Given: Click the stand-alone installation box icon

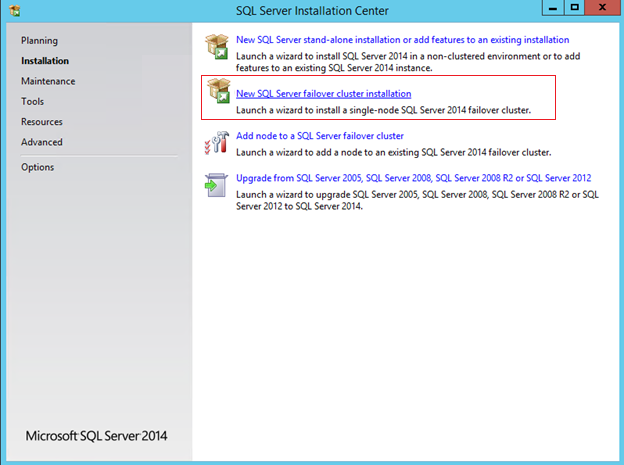Looking at the screenshot, I should (x=217, y=47).
